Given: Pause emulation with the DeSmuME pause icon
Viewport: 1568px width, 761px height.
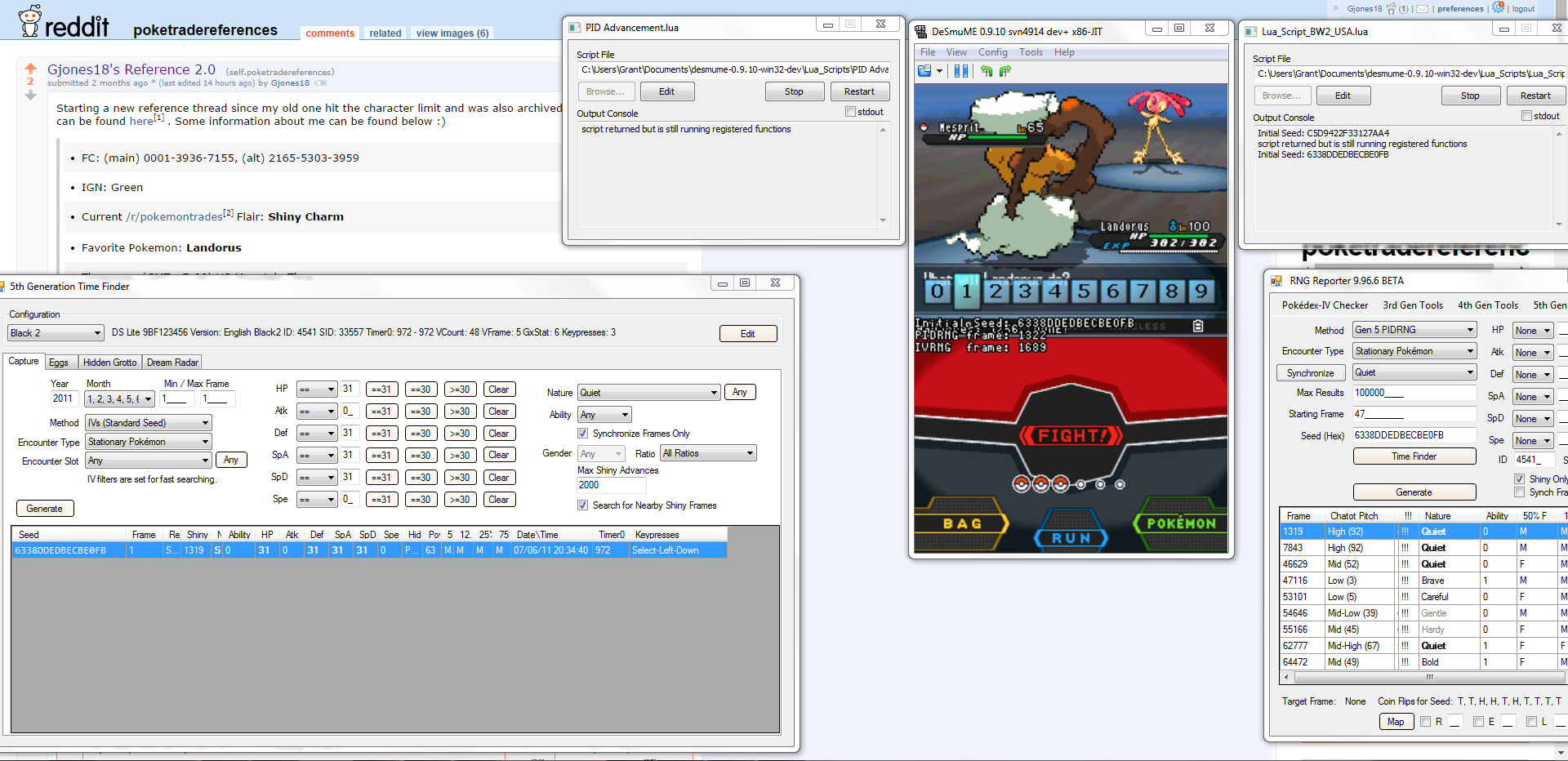Looking at the screenshot, I should coord(961,71).
